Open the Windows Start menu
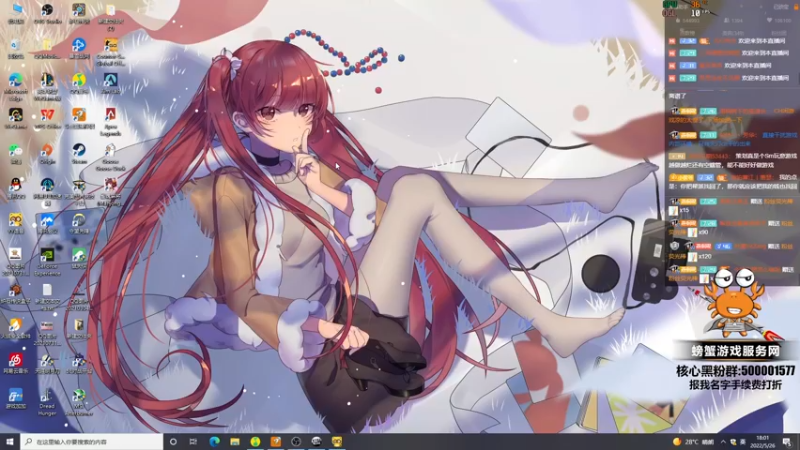800x450 pixels. [x=10, y=441]
